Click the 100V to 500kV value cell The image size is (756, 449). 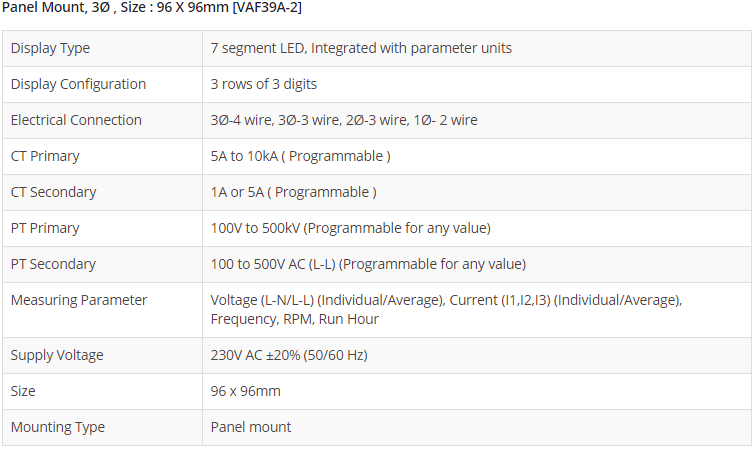[350, 228]
